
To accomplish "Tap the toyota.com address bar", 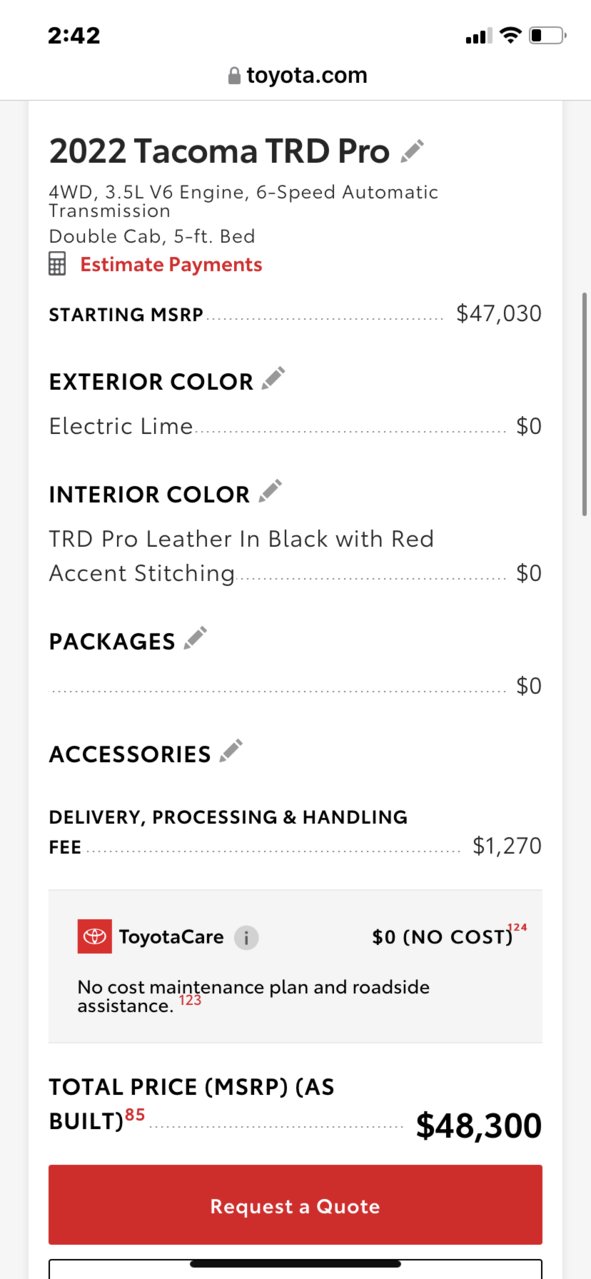I will pyautogui.click(x=296, y=75).
